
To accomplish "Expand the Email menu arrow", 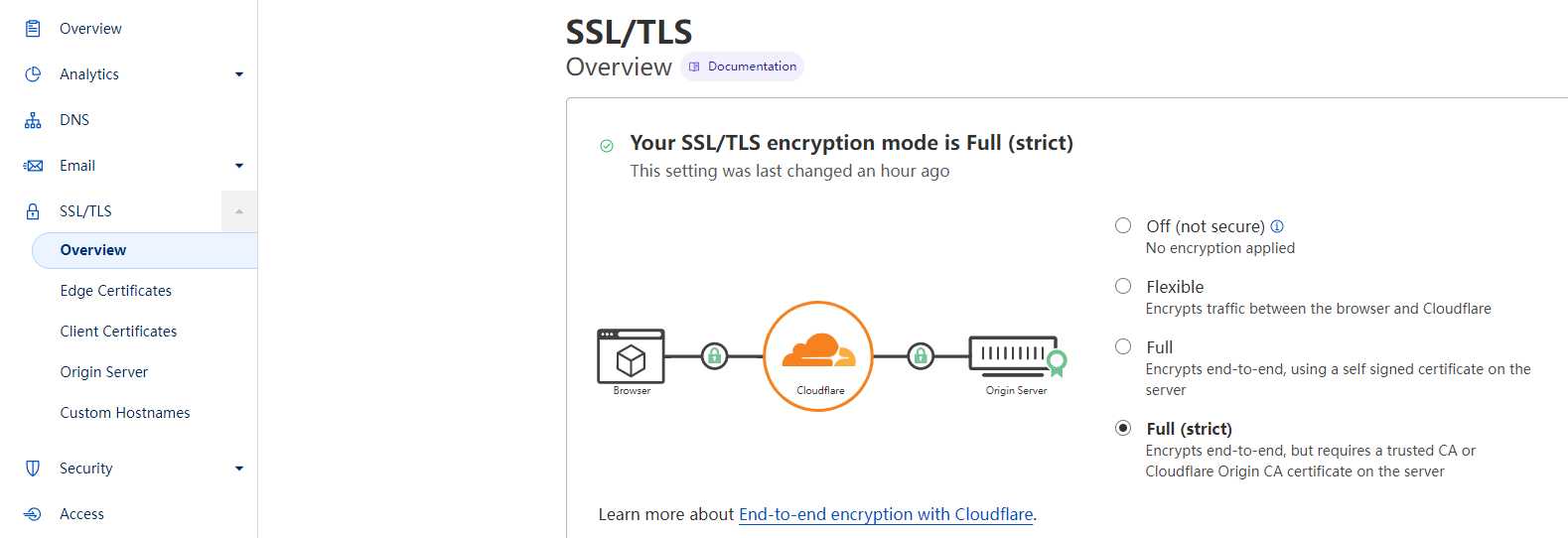I will coord(239,166).
